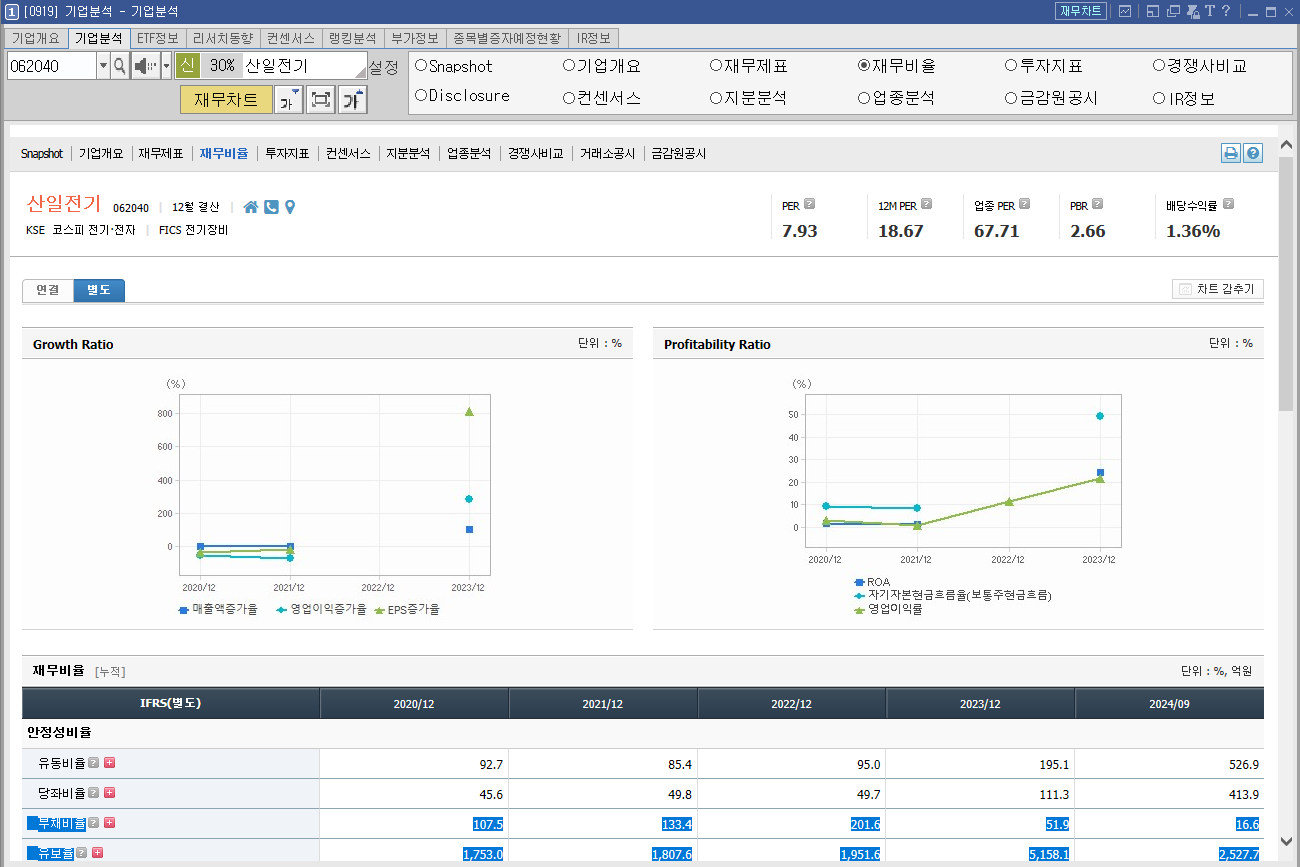Click the stock code input field 062040

click(x=52, y=66)
